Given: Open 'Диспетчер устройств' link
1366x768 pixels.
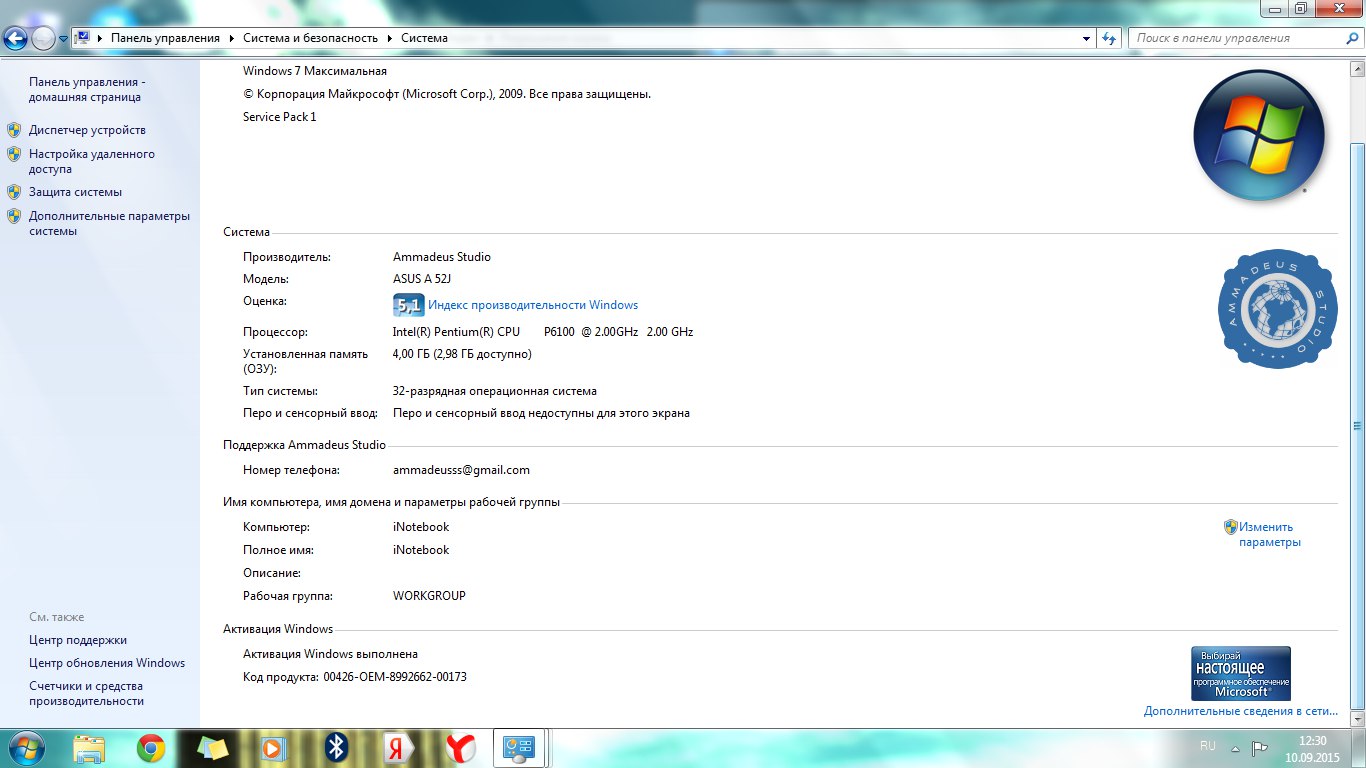Looking at the screenshot, I should tap(87, 130).
